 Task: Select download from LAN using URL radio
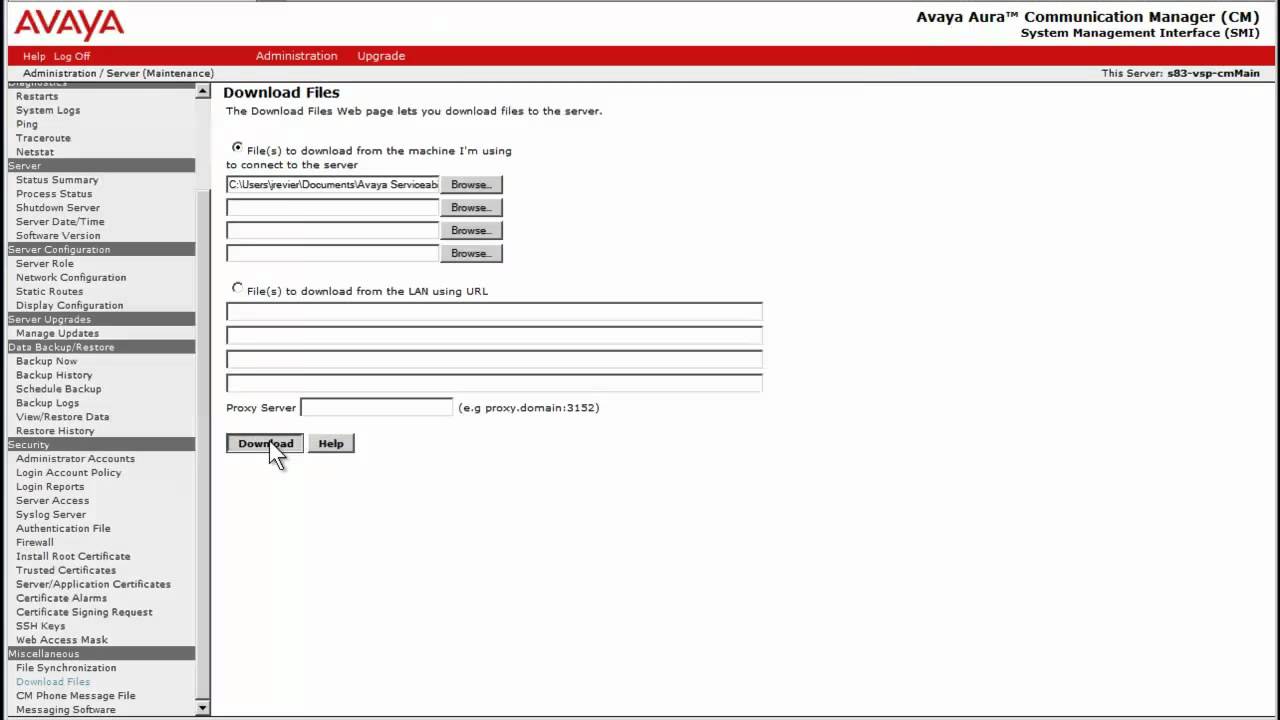point(237,287)
